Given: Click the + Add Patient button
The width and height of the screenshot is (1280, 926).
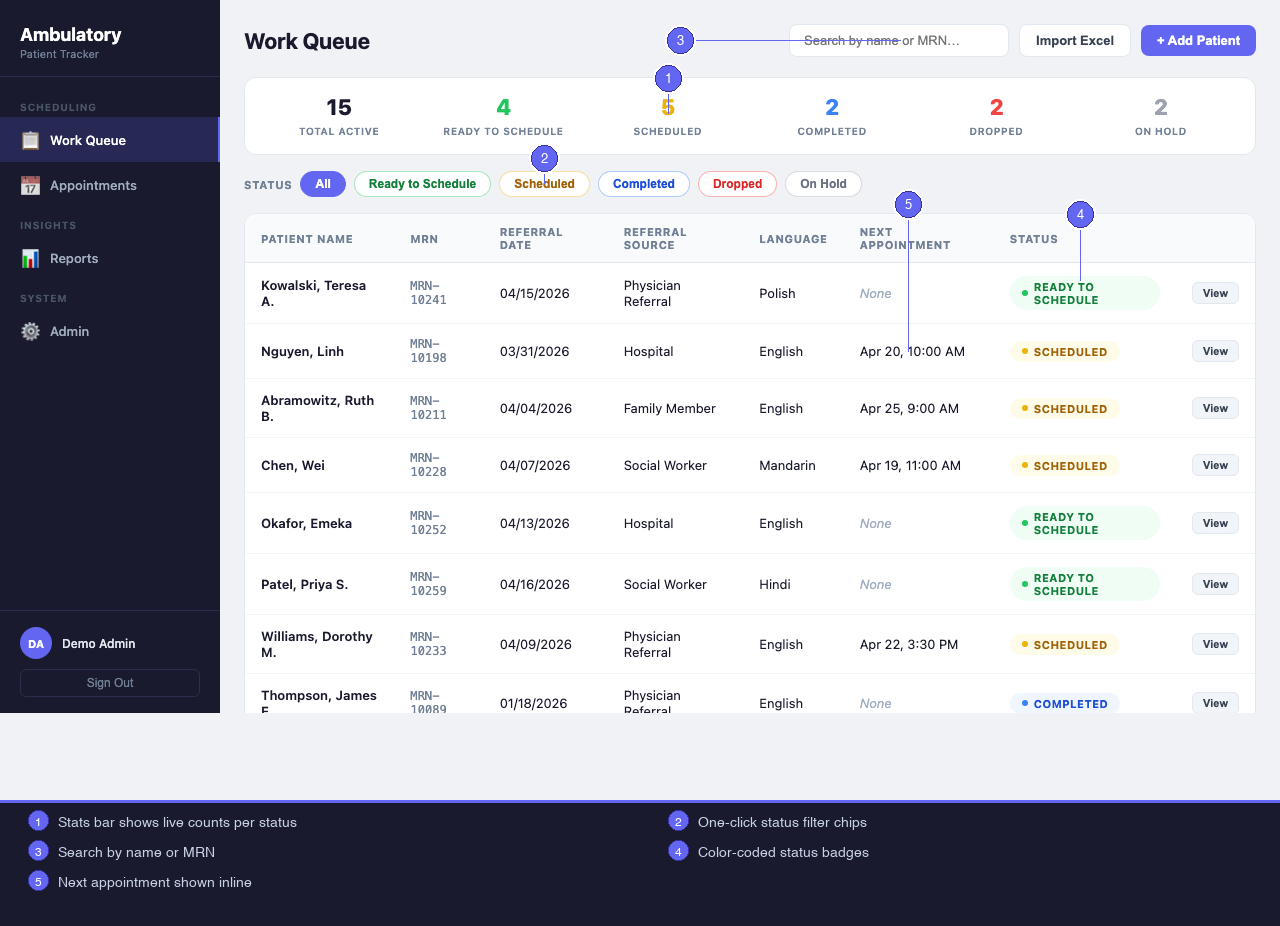Looking at the screenshot, I should [1198, 40].
